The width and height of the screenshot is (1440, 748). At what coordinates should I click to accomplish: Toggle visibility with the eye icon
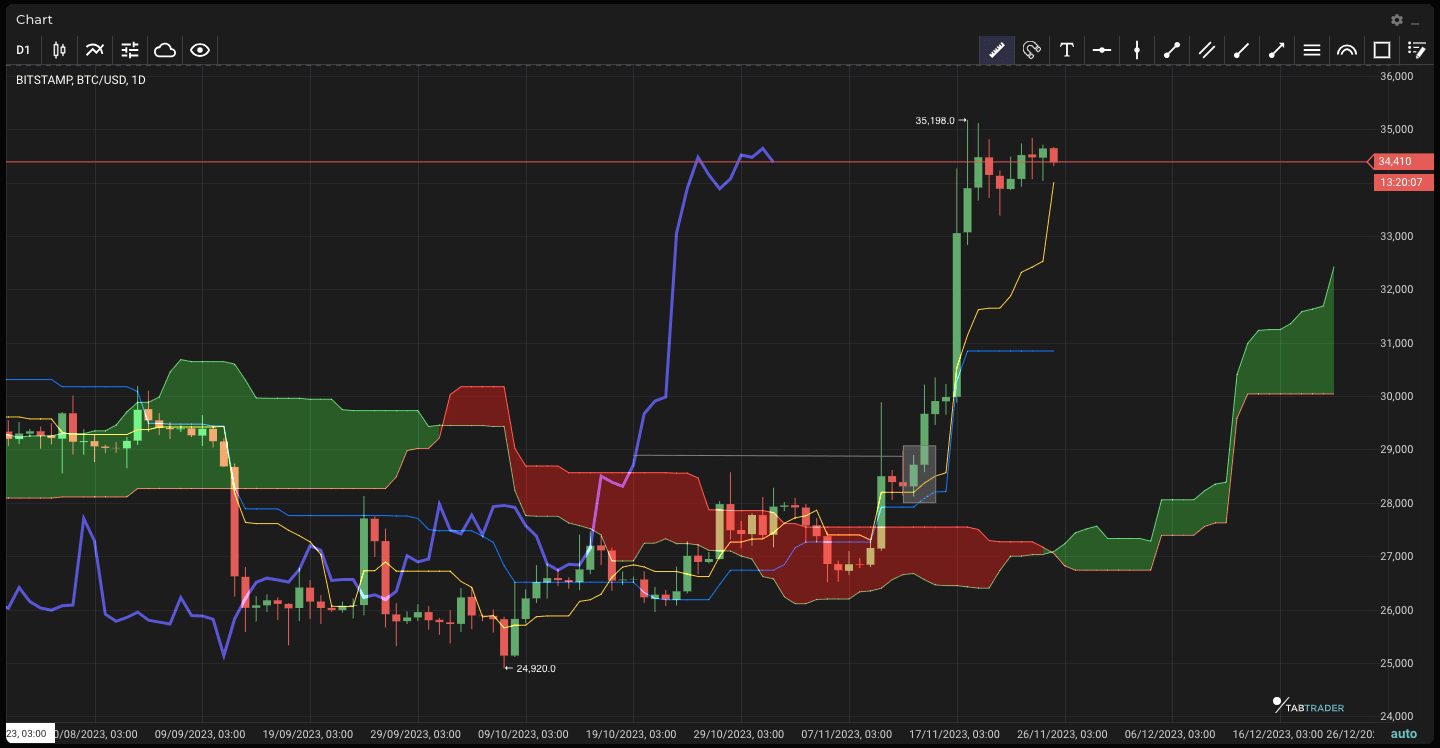pos(200,50)
